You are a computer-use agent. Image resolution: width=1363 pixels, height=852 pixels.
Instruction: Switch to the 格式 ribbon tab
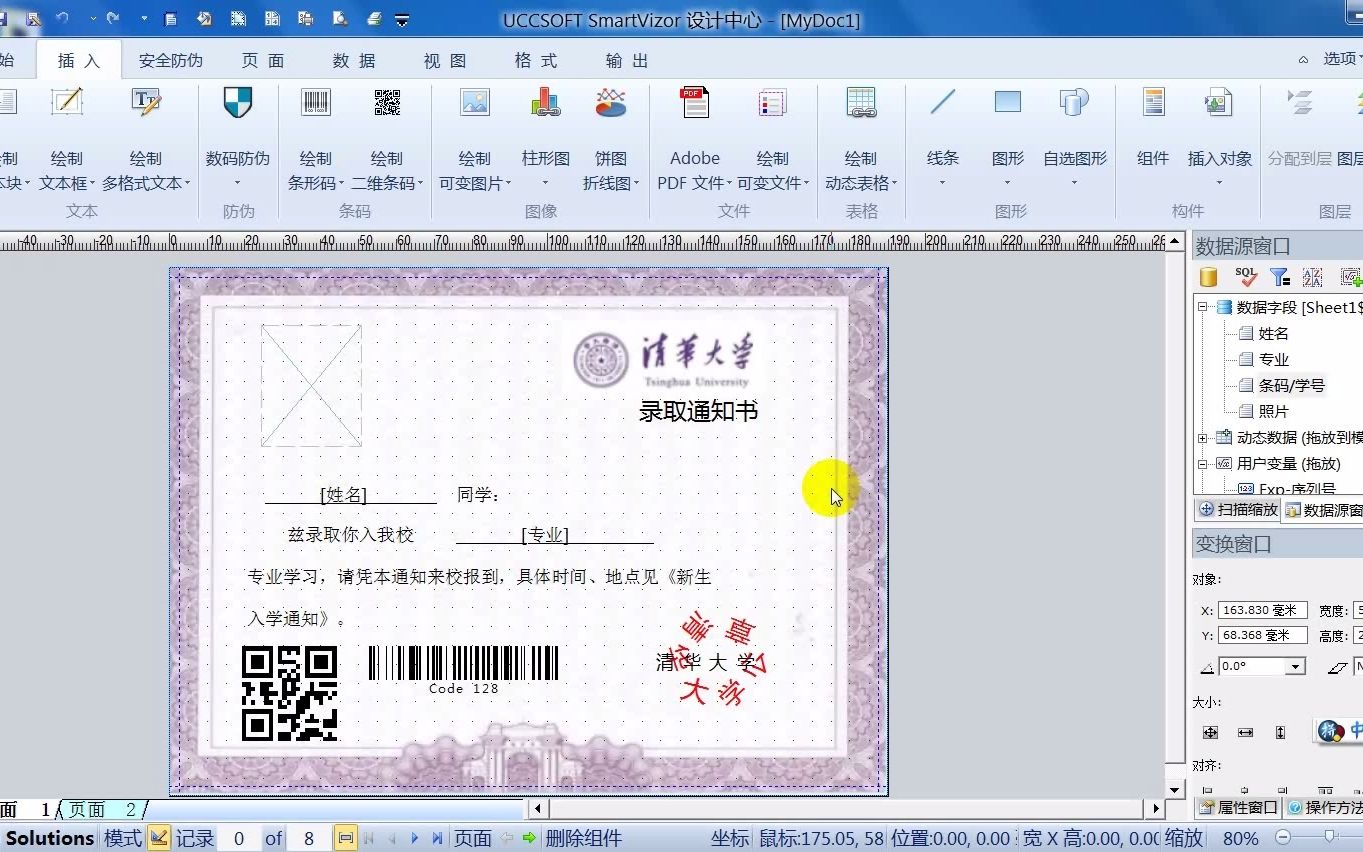tap(536, 61)
